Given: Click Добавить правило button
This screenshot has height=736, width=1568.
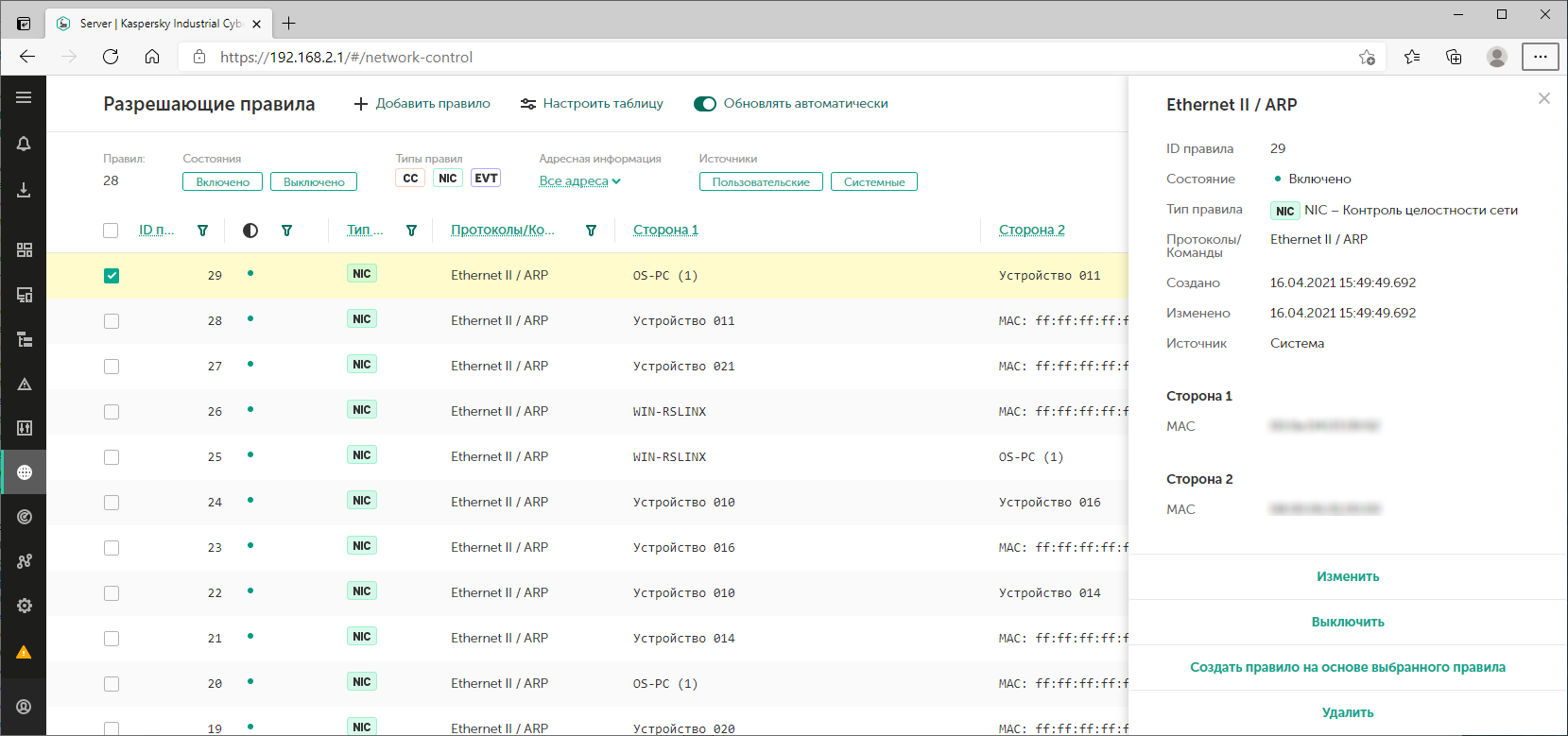Looking at the screenshot, I should click(x=422, y=104).
